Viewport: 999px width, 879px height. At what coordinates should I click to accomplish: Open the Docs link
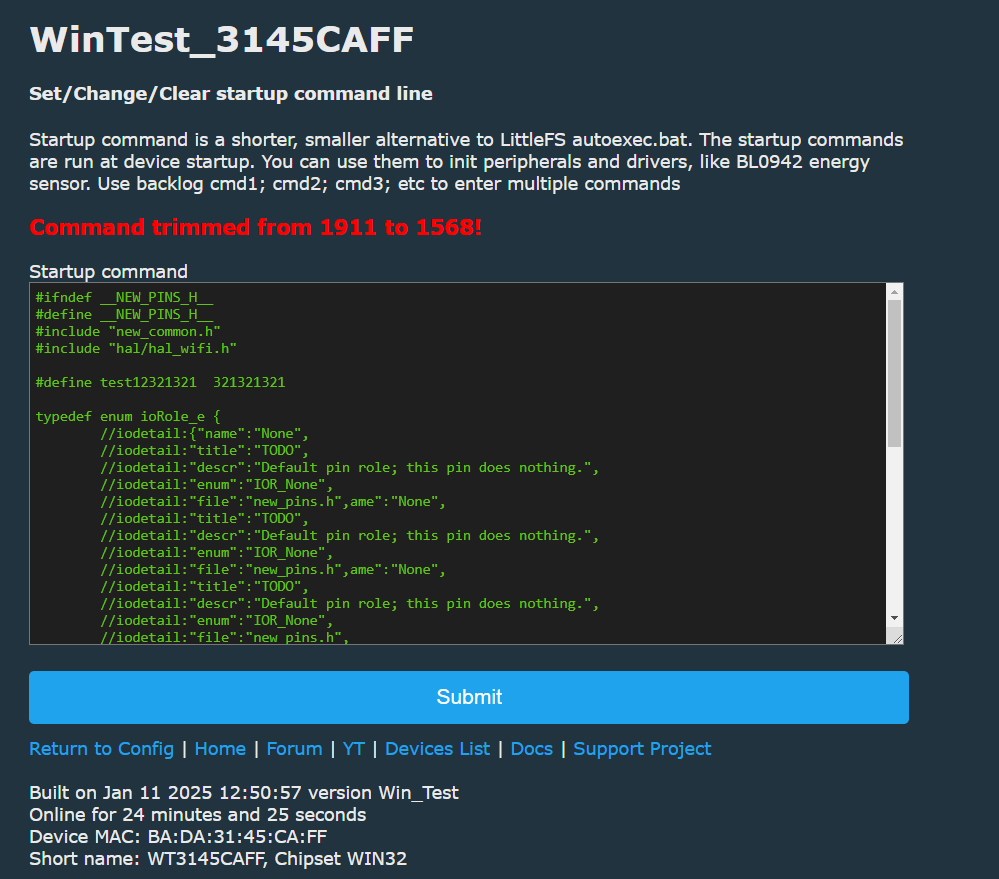(x=531, y=748)
